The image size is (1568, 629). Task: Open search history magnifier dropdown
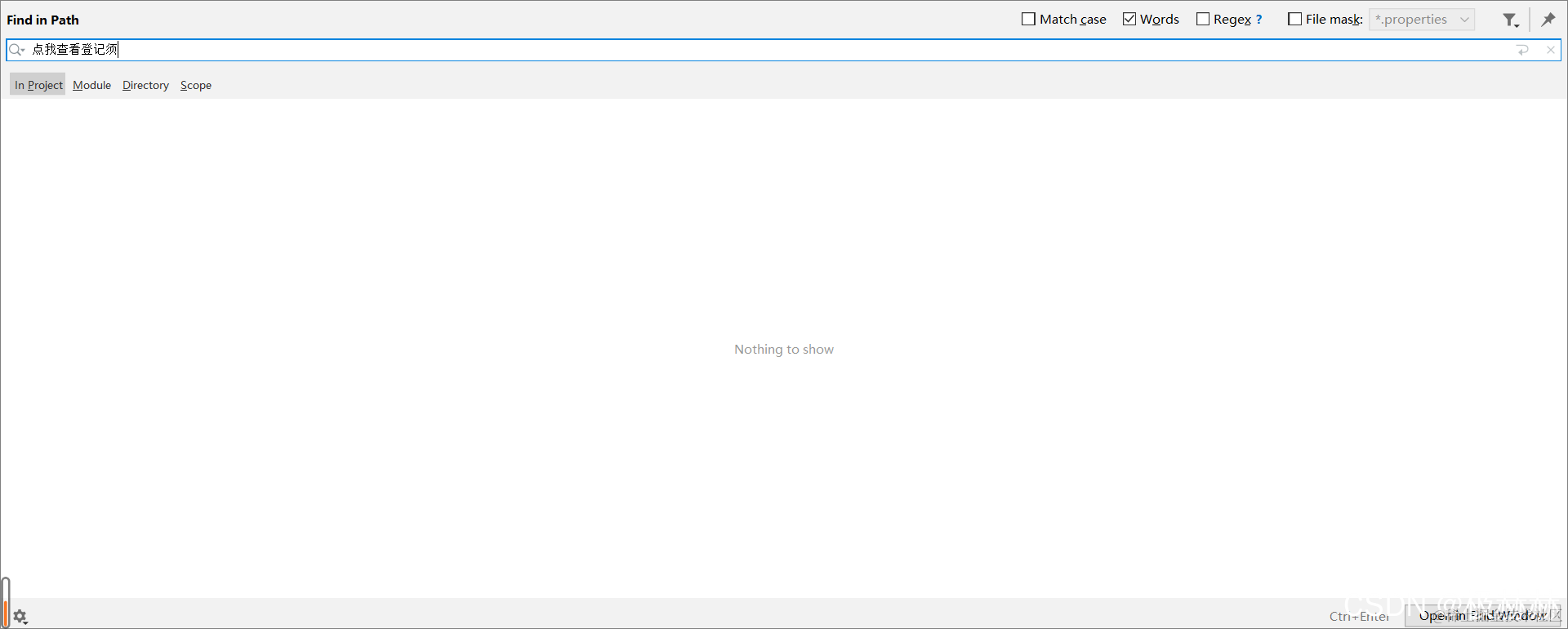coord(16,50)
